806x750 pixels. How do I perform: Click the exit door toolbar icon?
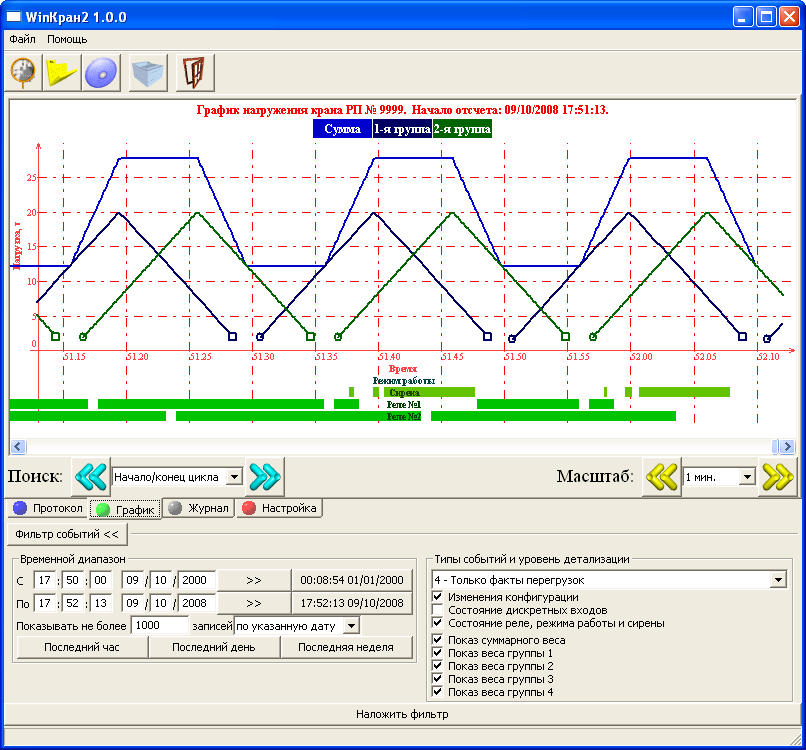195,73
